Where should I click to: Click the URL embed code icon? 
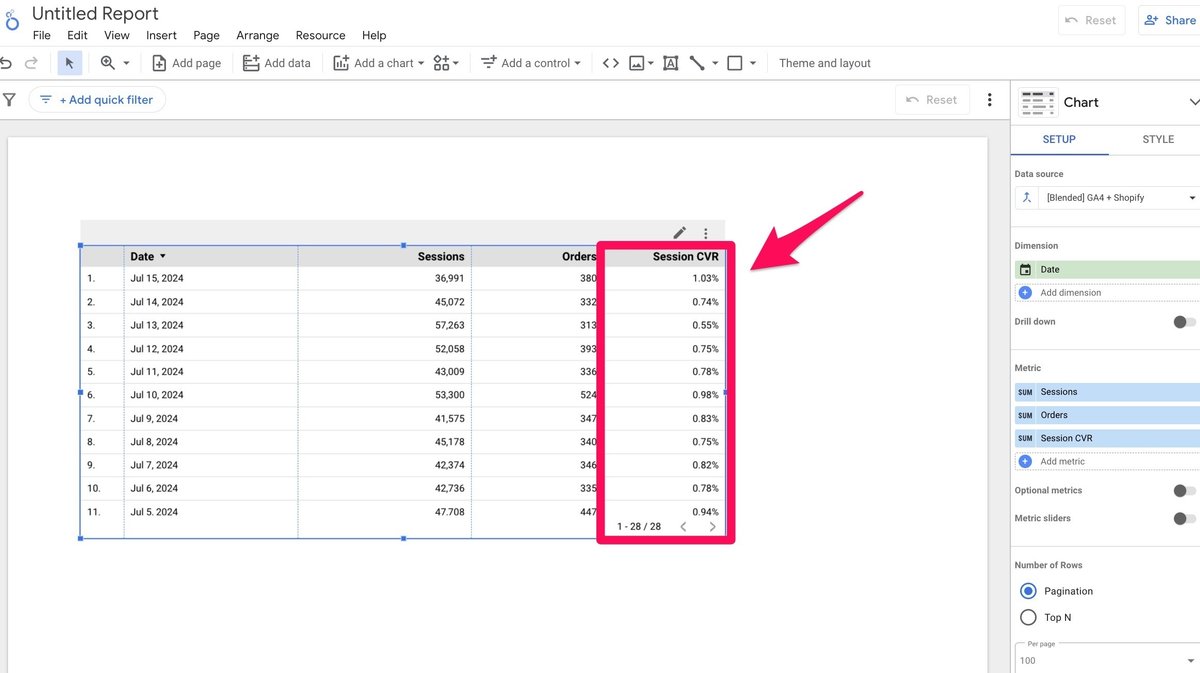pos(610,63)
